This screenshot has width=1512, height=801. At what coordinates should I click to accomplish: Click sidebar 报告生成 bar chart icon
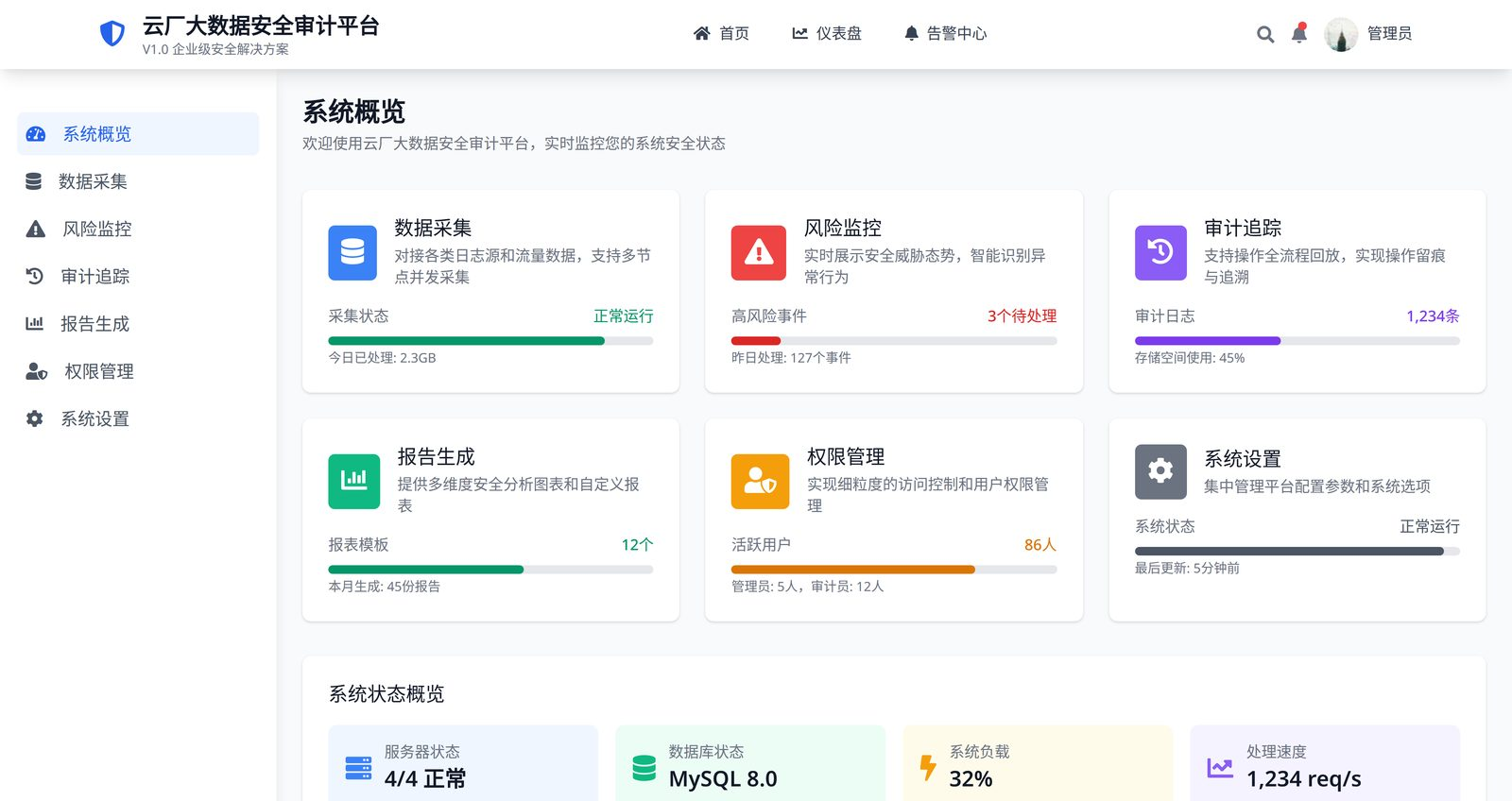[34, 323]
